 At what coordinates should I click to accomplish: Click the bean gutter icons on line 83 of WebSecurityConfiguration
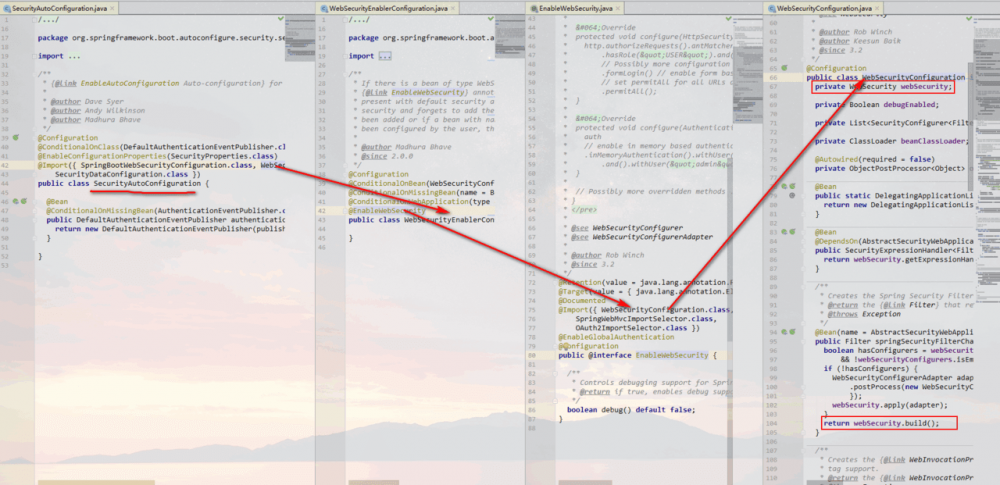(x=788, y=232)
